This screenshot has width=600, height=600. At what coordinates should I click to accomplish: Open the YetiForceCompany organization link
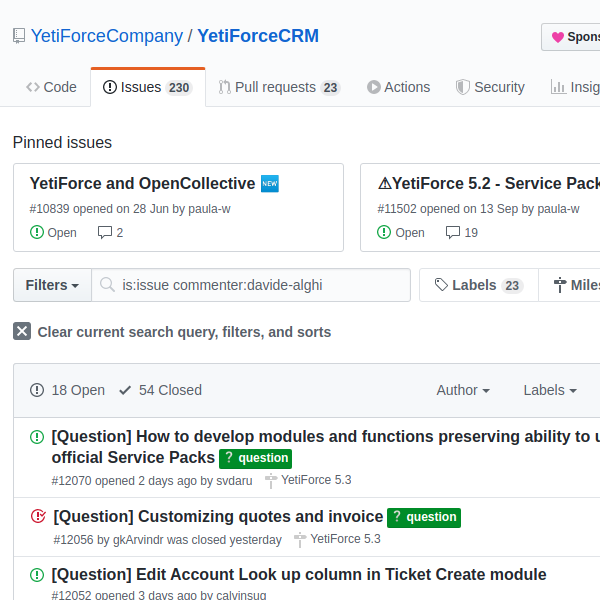tap(107, 36)
